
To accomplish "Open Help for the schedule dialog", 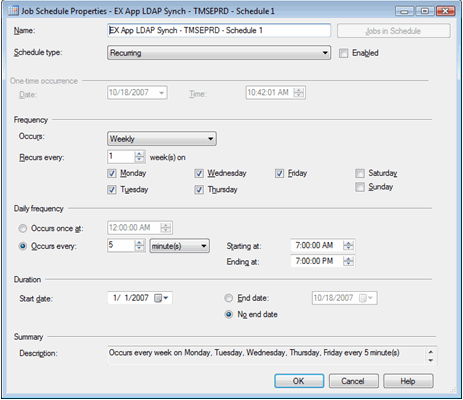I will [408, 381].
